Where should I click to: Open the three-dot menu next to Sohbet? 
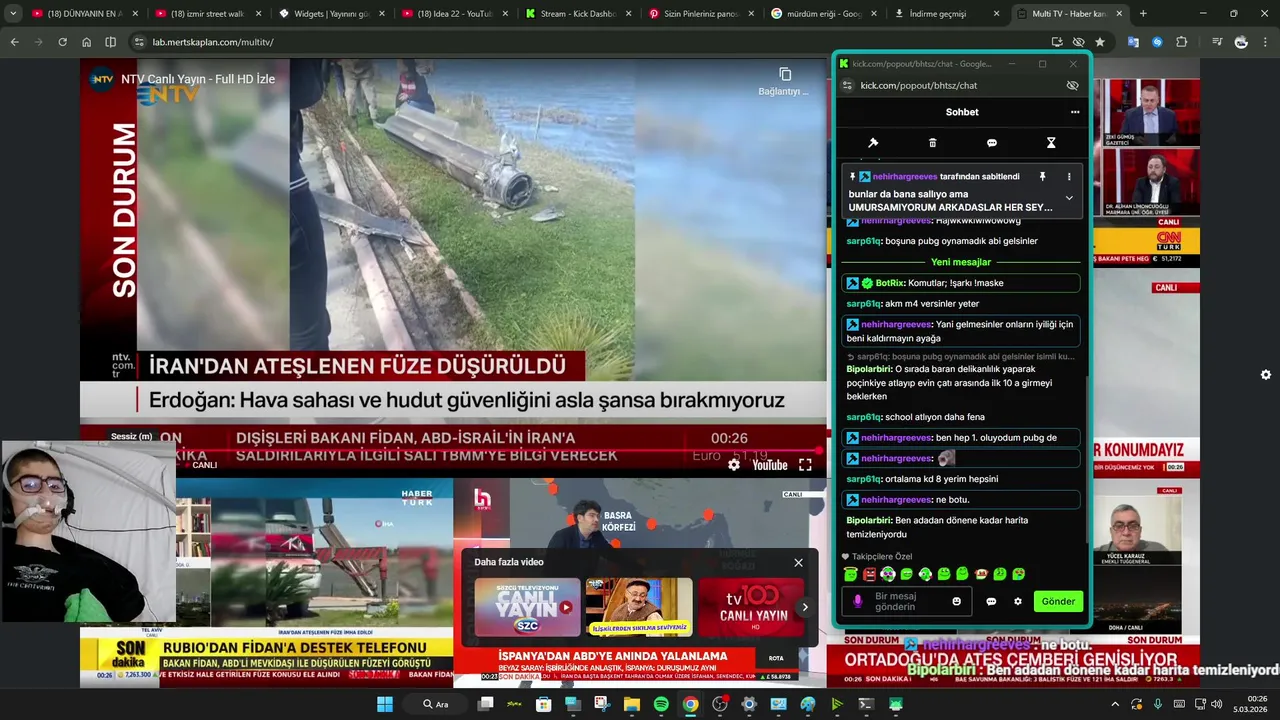(x=1075, y=112)
